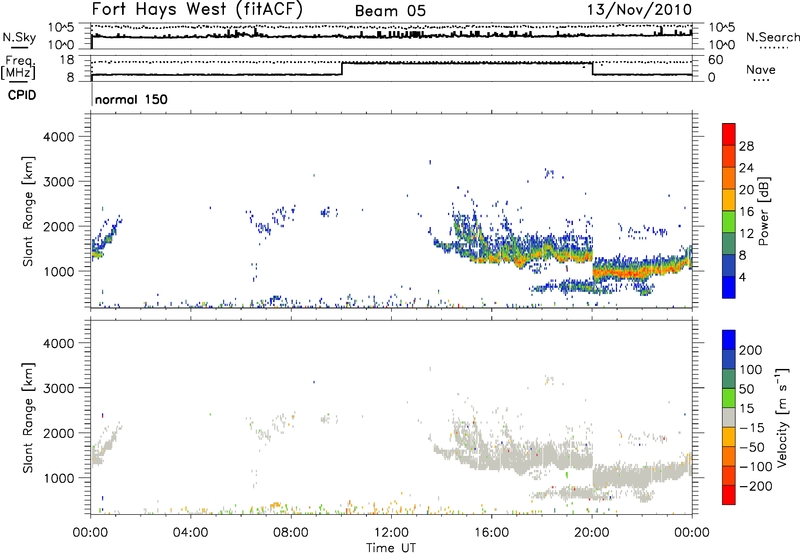800x554 pixels.
Task: Select the "1000" tick on the velocity panel
Action: pyautogui.click(x=58, y=478)
